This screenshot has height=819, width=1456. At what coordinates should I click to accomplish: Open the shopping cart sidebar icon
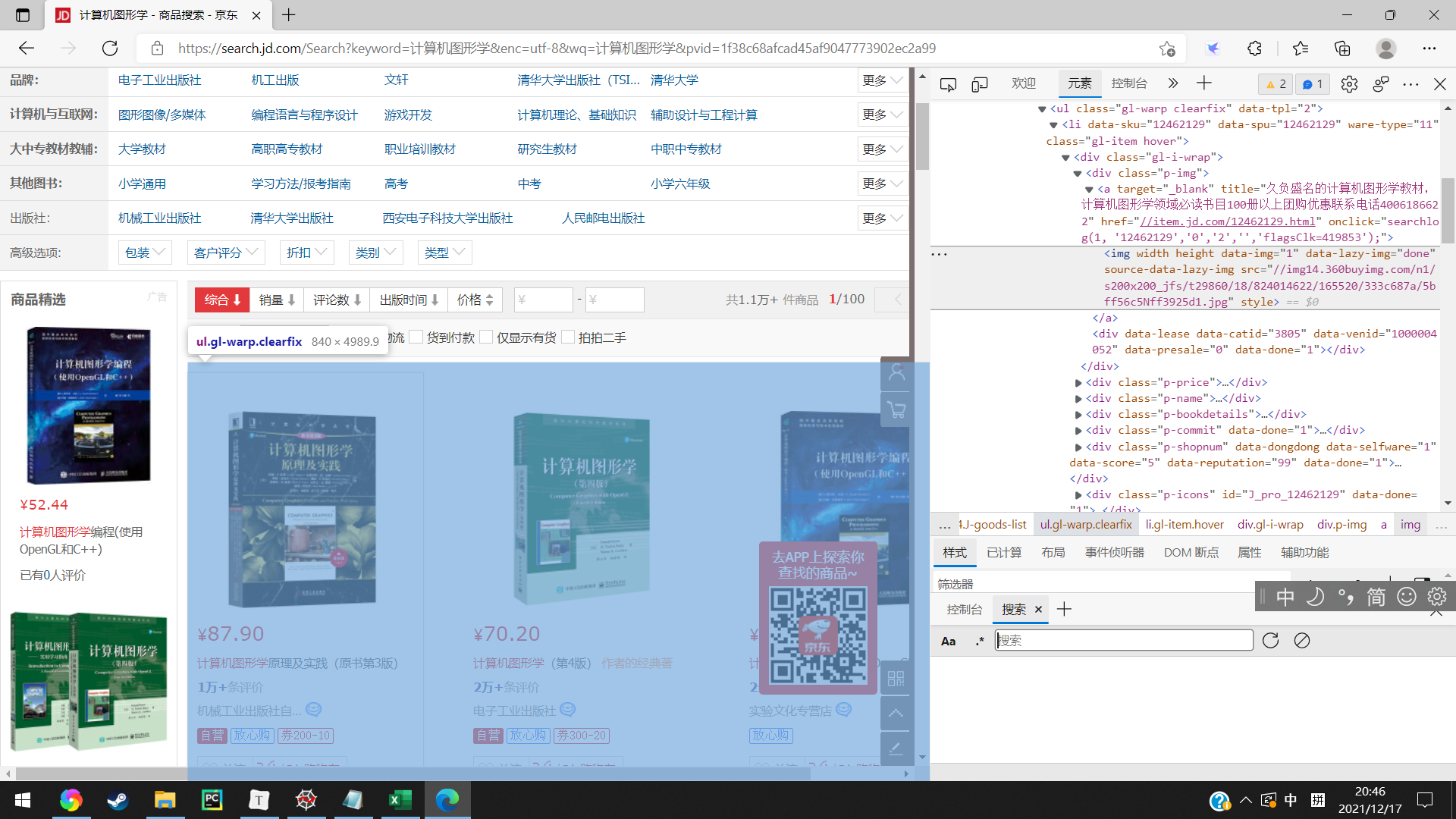point(896,410)
